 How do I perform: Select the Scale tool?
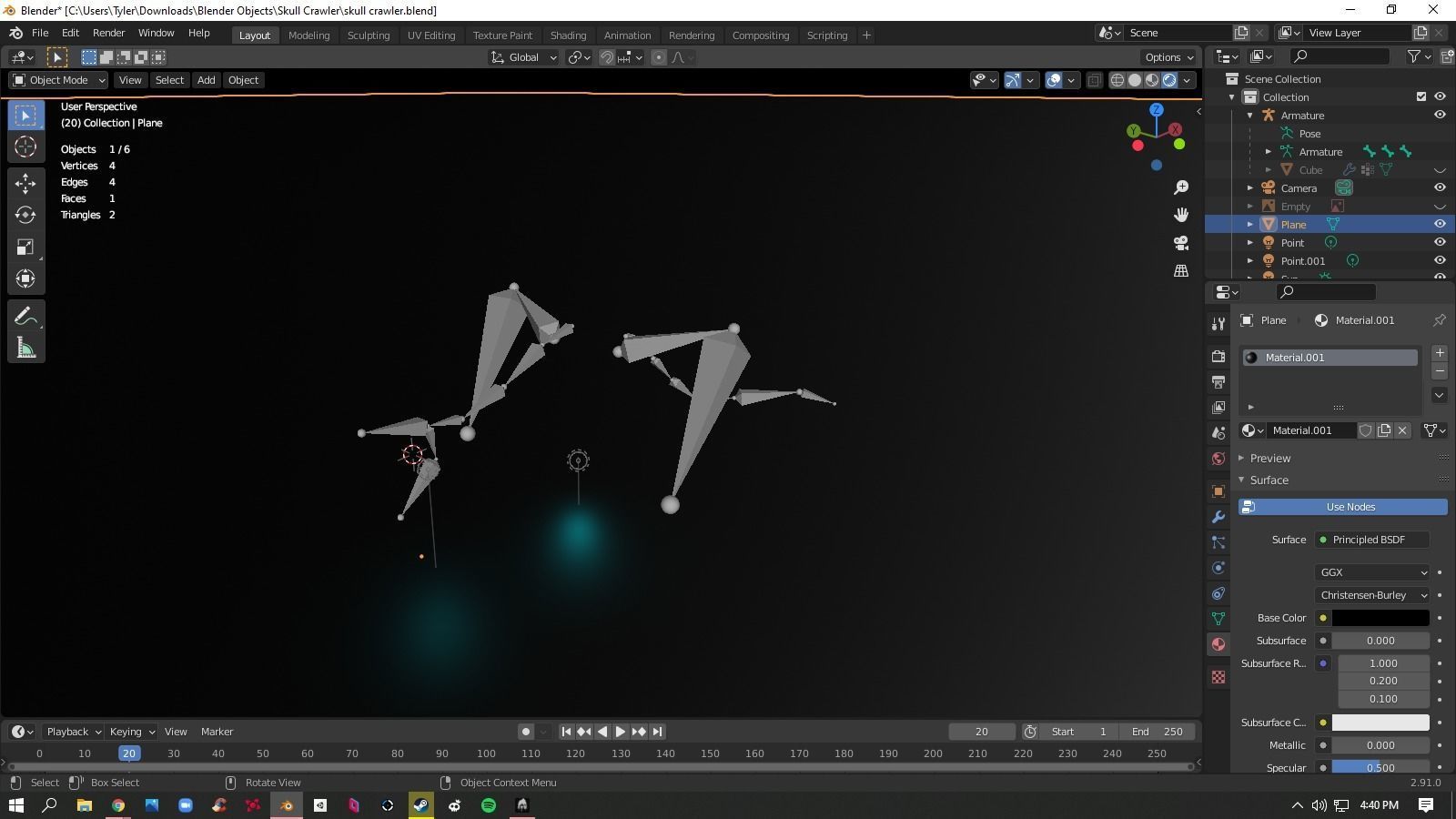click(25, 247)
